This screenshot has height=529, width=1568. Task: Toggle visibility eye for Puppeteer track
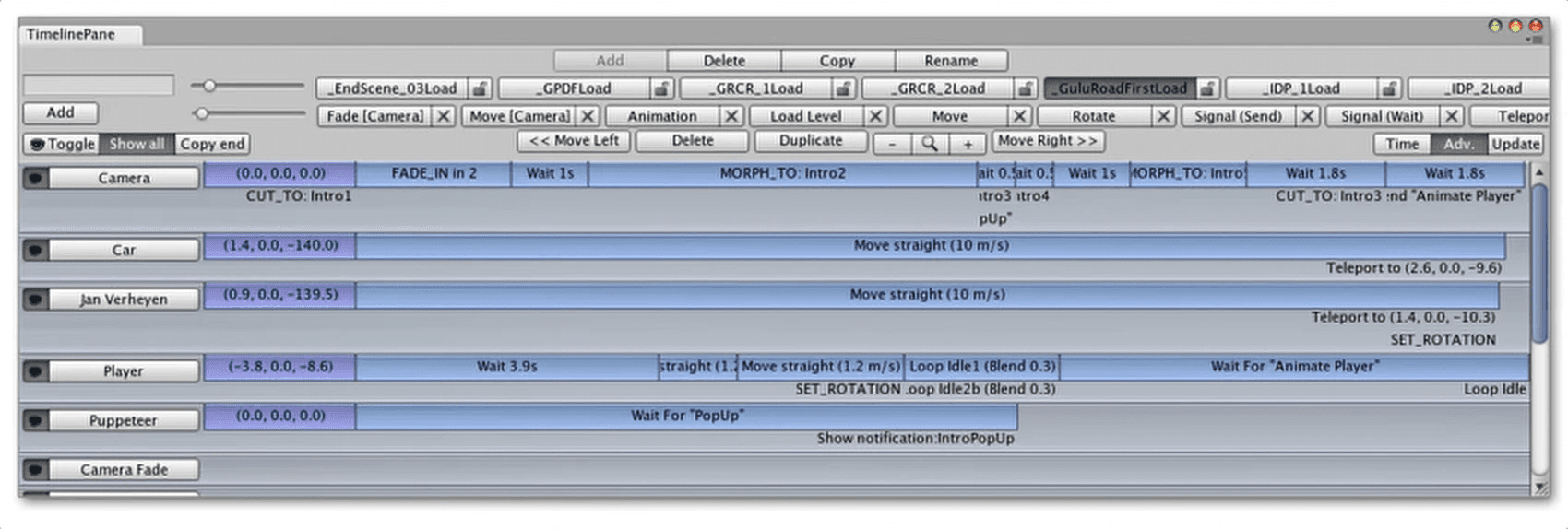[35, 420]
